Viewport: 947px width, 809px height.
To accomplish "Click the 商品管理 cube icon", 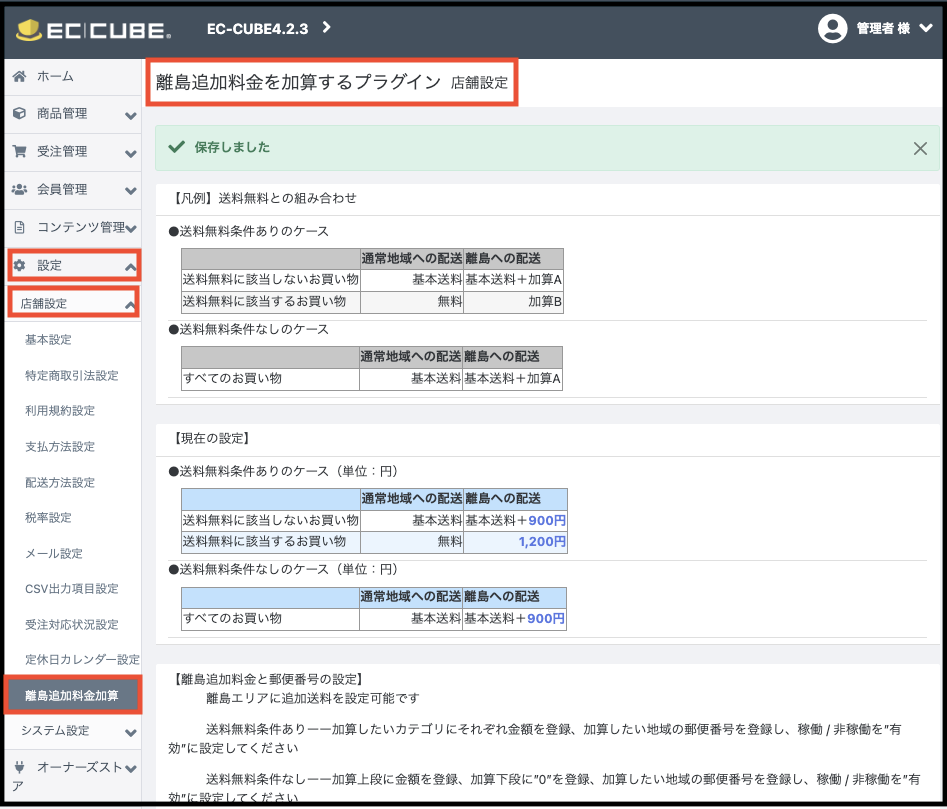I will point(19,113).
